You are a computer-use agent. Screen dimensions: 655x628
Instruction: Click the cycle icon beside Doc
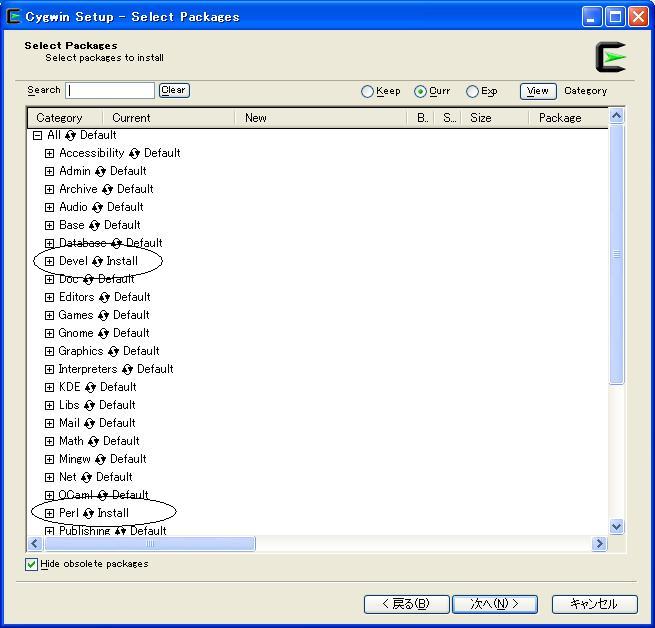pyautogui.click(x=88, y=280)
